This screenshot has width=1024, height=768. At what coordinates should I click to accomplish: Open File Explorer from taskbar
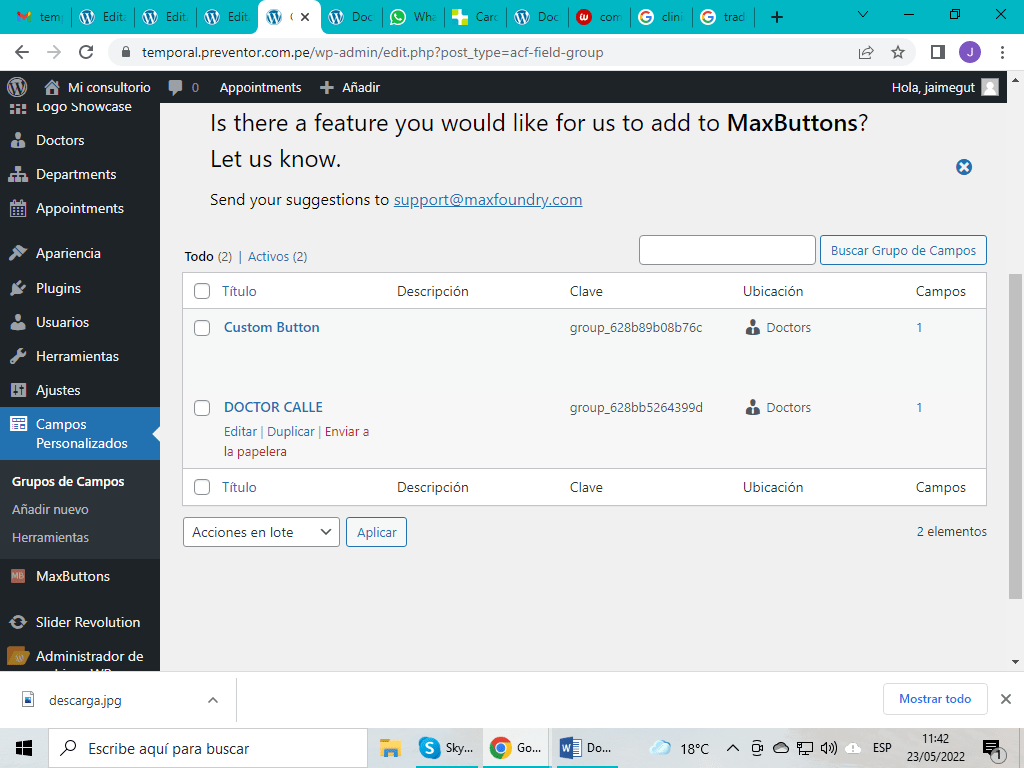[390, 748]
